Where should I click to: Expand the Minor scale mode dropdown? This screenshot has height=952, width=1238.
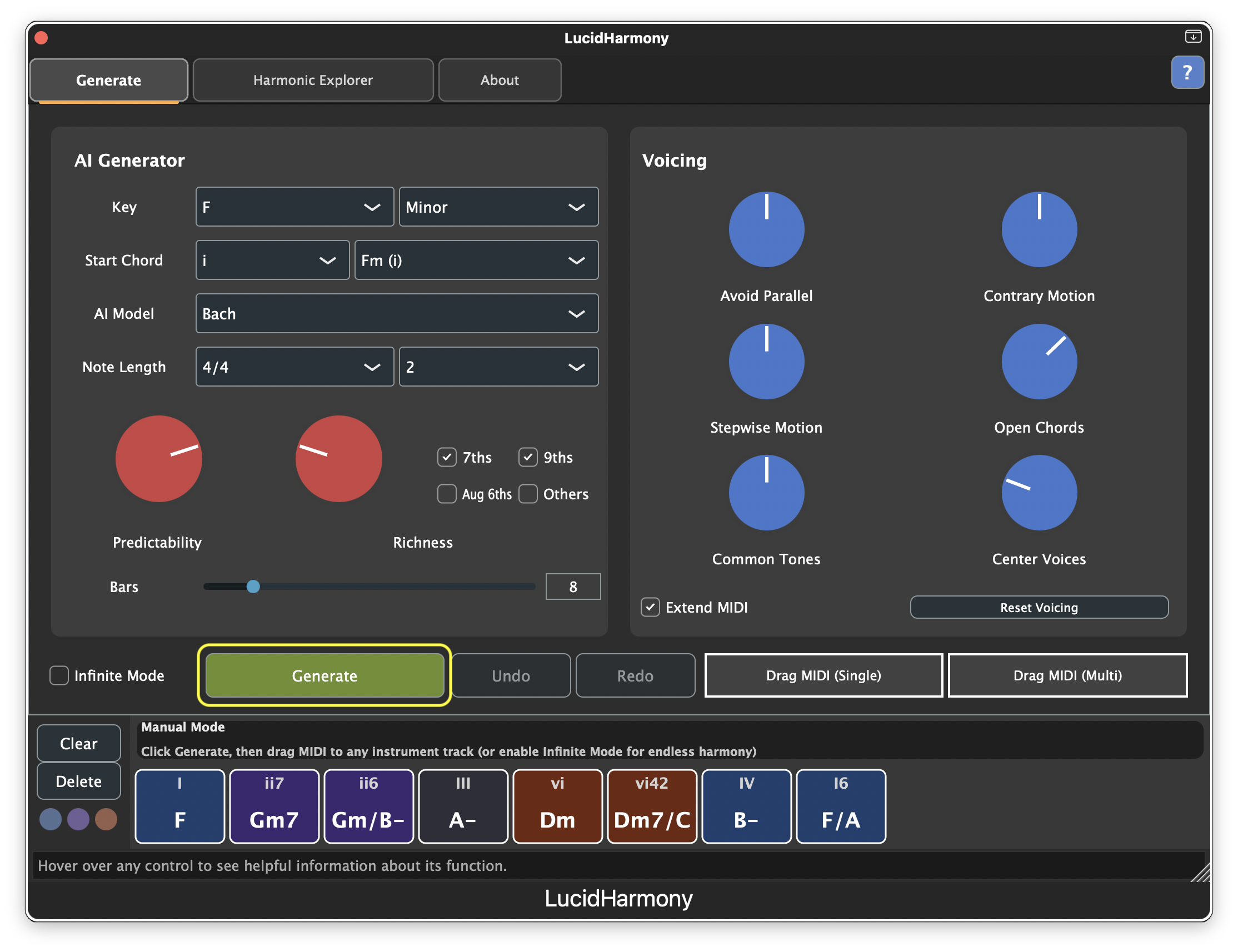499,207
